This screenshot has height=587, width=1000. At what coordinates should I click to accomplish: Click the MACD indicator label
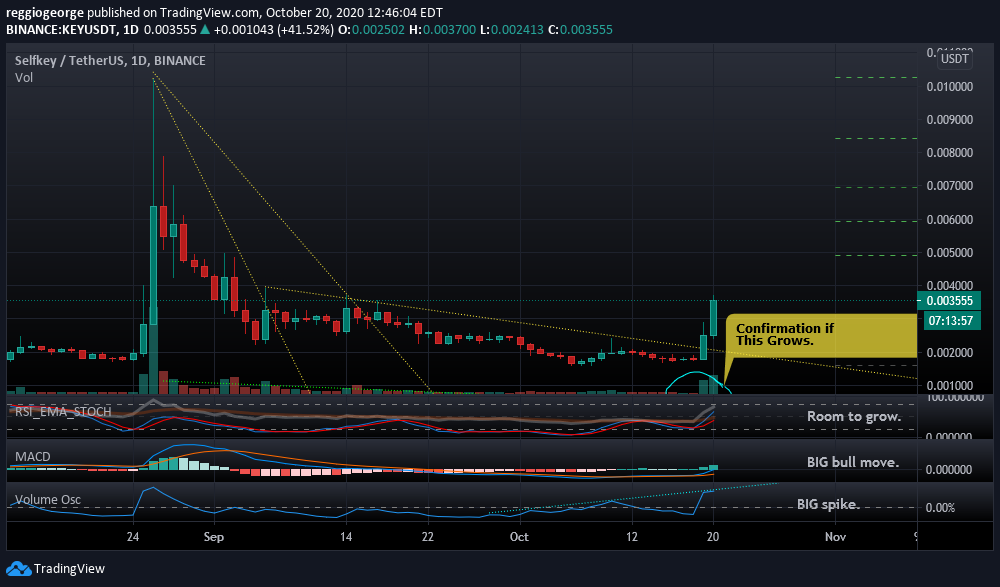[x=33, y=457]
